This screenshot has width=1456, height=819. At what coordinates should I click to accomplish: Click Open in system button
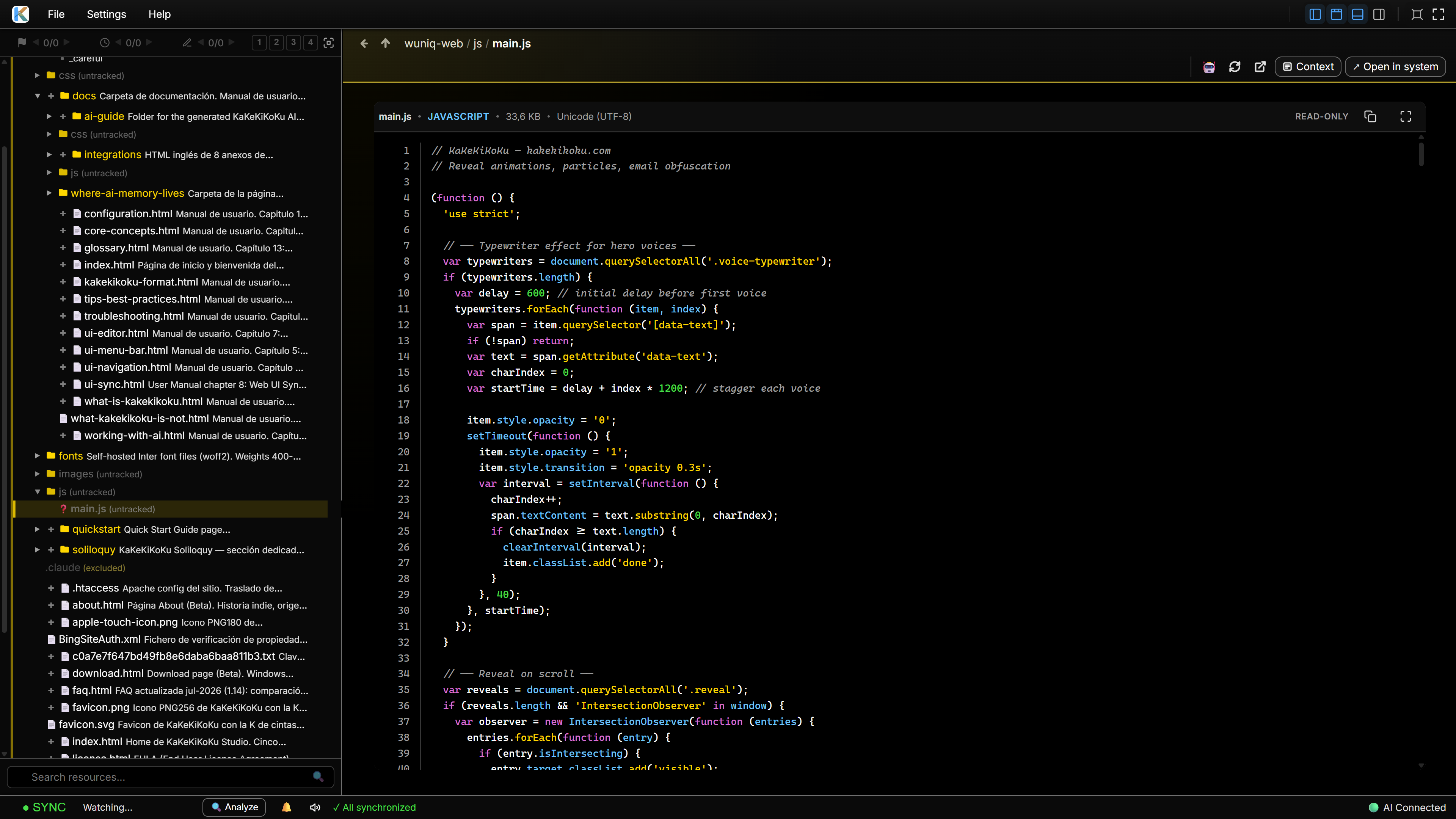(1395, 67)
